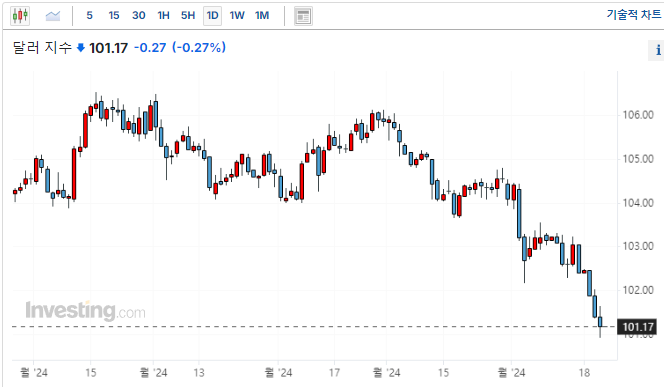Click the 101.17 current value in header
The height and width of the screenshot is (387, 664).
[x=108, y=48]
